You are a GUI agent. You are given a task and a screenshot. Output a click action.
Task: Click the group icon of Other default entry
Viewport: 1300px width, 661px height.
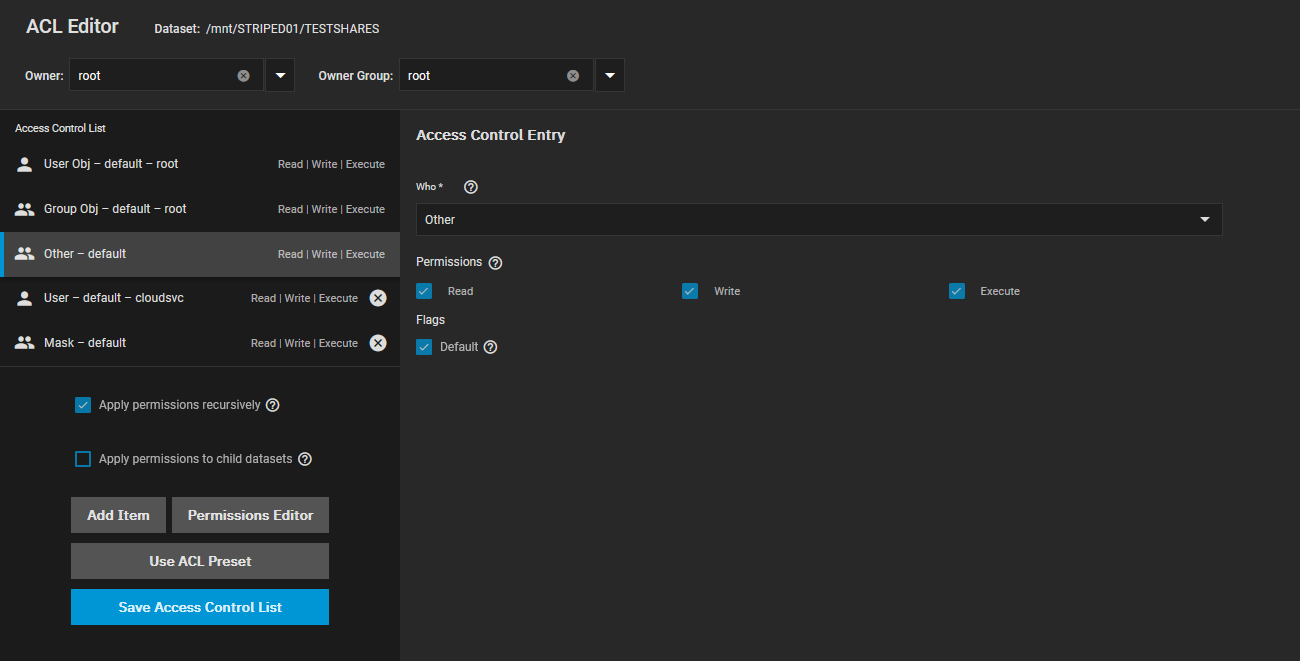(25, 254)
